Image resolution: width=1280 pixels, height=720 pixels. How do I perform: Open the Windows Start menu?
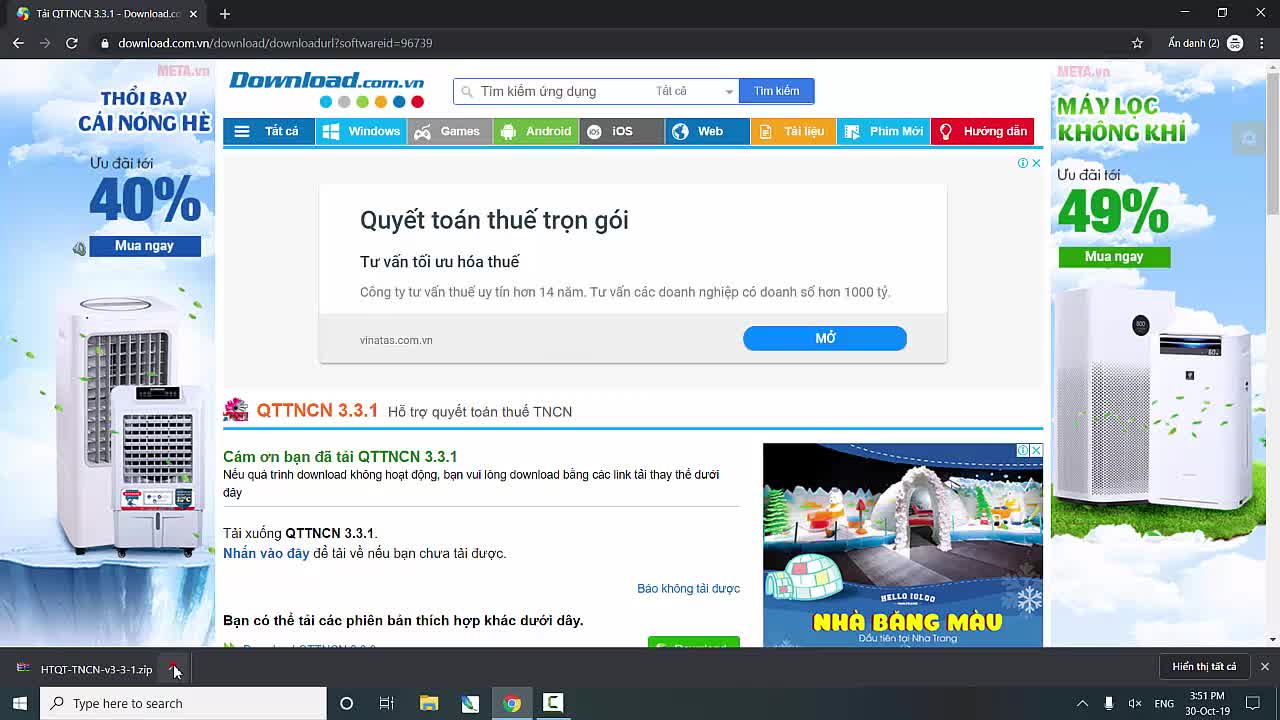coord(19,703)
